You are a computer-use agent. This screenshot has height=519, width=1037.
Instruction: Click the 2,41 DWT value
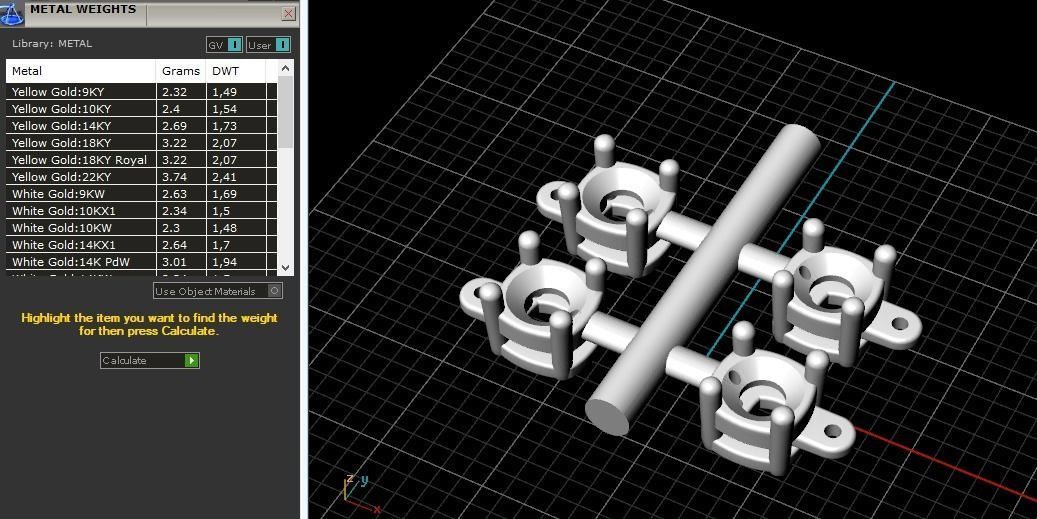224,177
